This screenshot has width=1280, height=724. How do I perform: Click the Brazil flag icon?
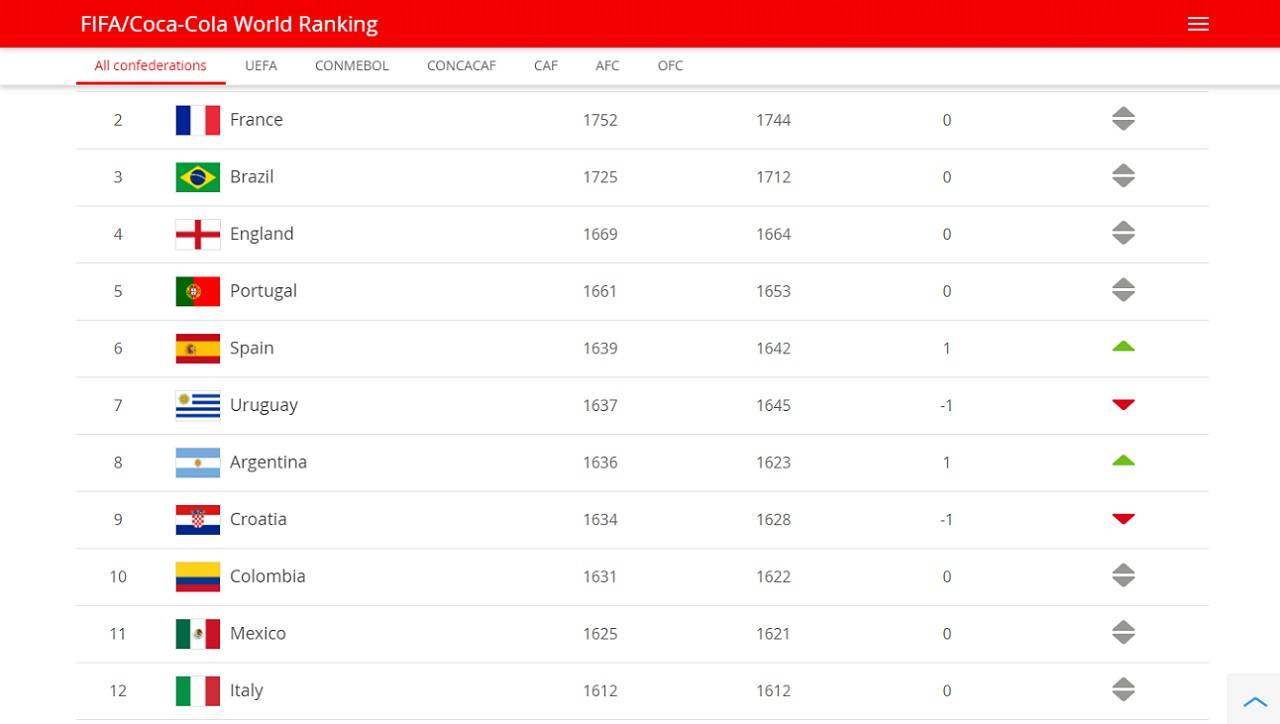[197, 177]
